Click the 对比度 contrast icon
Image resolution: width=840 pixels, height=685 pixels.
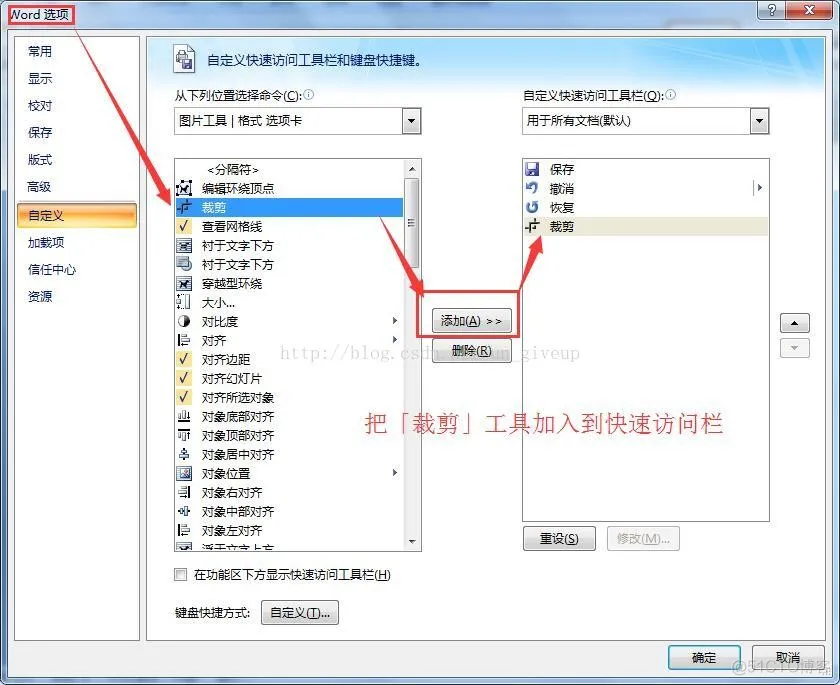coord(184,321)
